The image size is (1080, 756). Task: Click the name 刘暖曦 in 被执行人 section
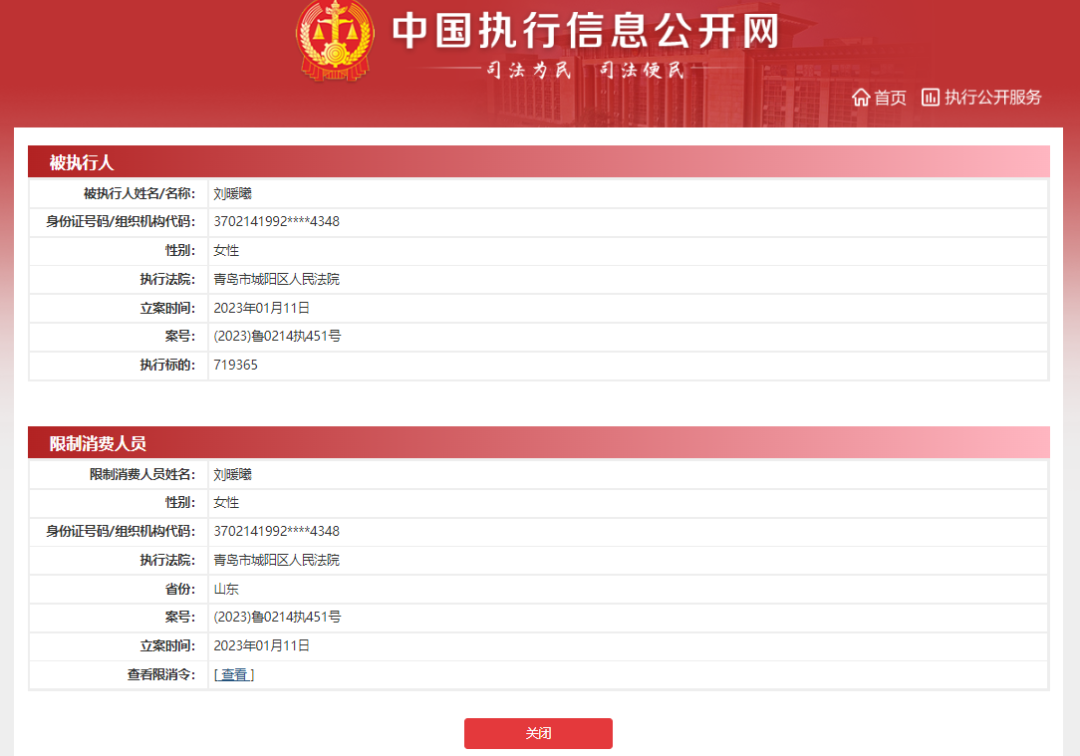point(232,192)
